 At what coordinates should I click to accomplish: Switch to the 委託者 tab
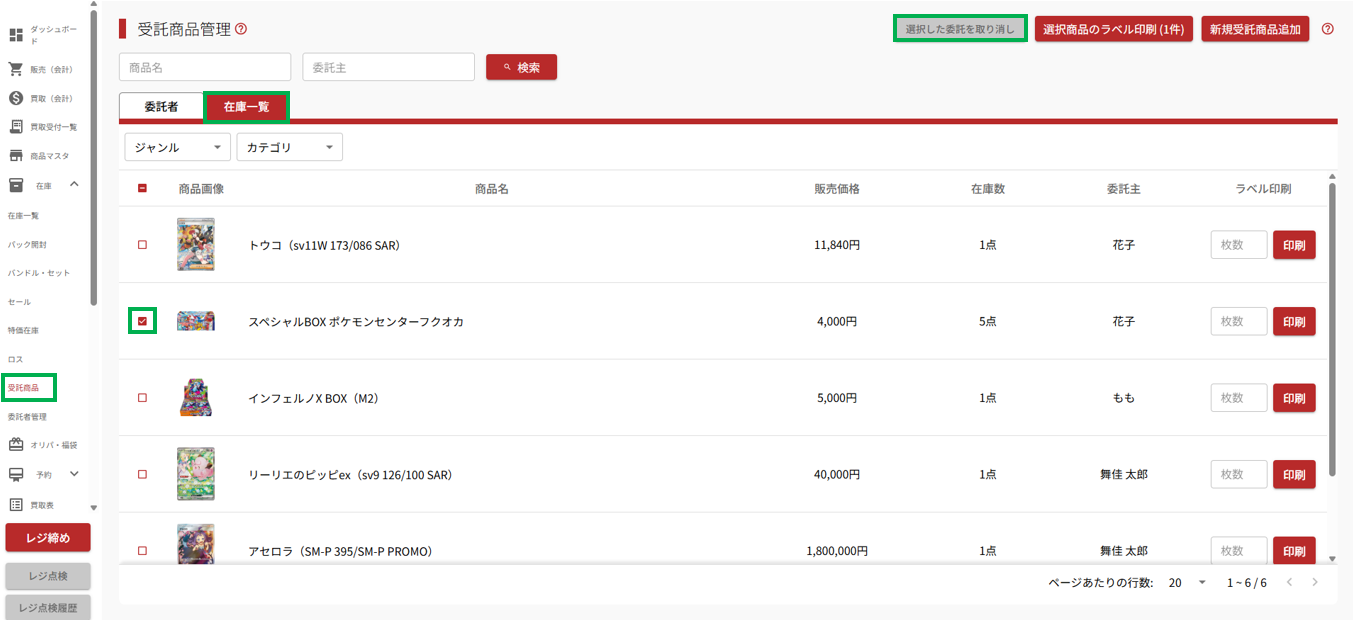point(161,106)
